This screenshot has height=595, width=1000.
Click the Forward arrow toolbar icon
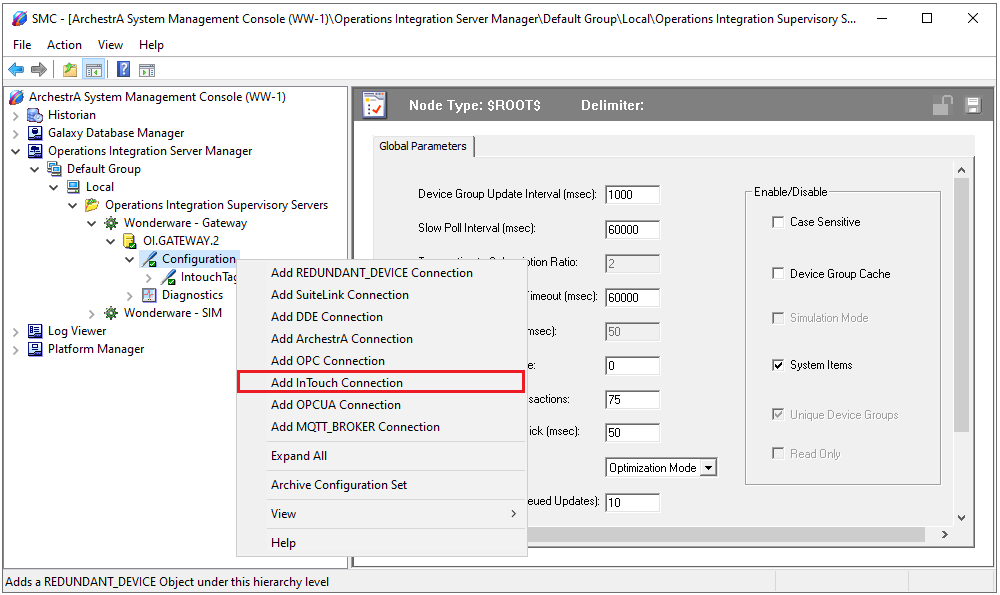(x=39, y=70)
